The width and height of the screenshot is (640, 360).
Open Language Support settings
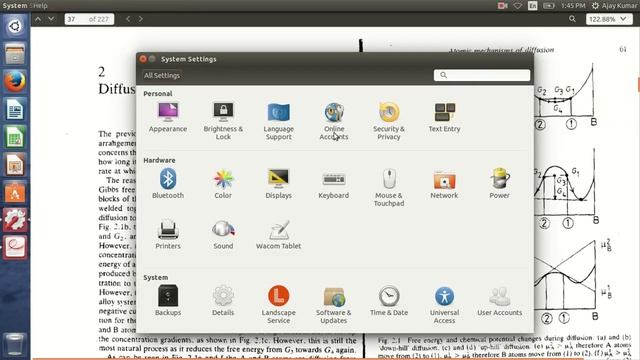(278, 121)
